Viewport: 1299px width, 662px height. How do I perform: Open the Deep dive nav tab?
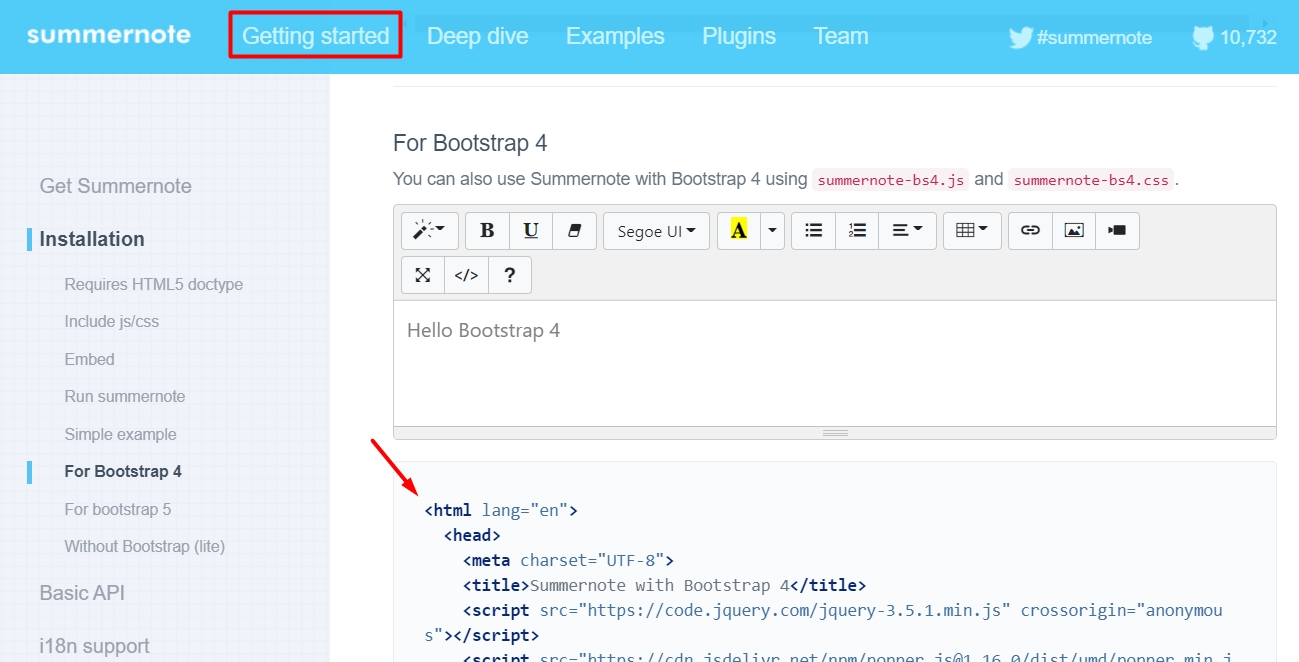477,36
